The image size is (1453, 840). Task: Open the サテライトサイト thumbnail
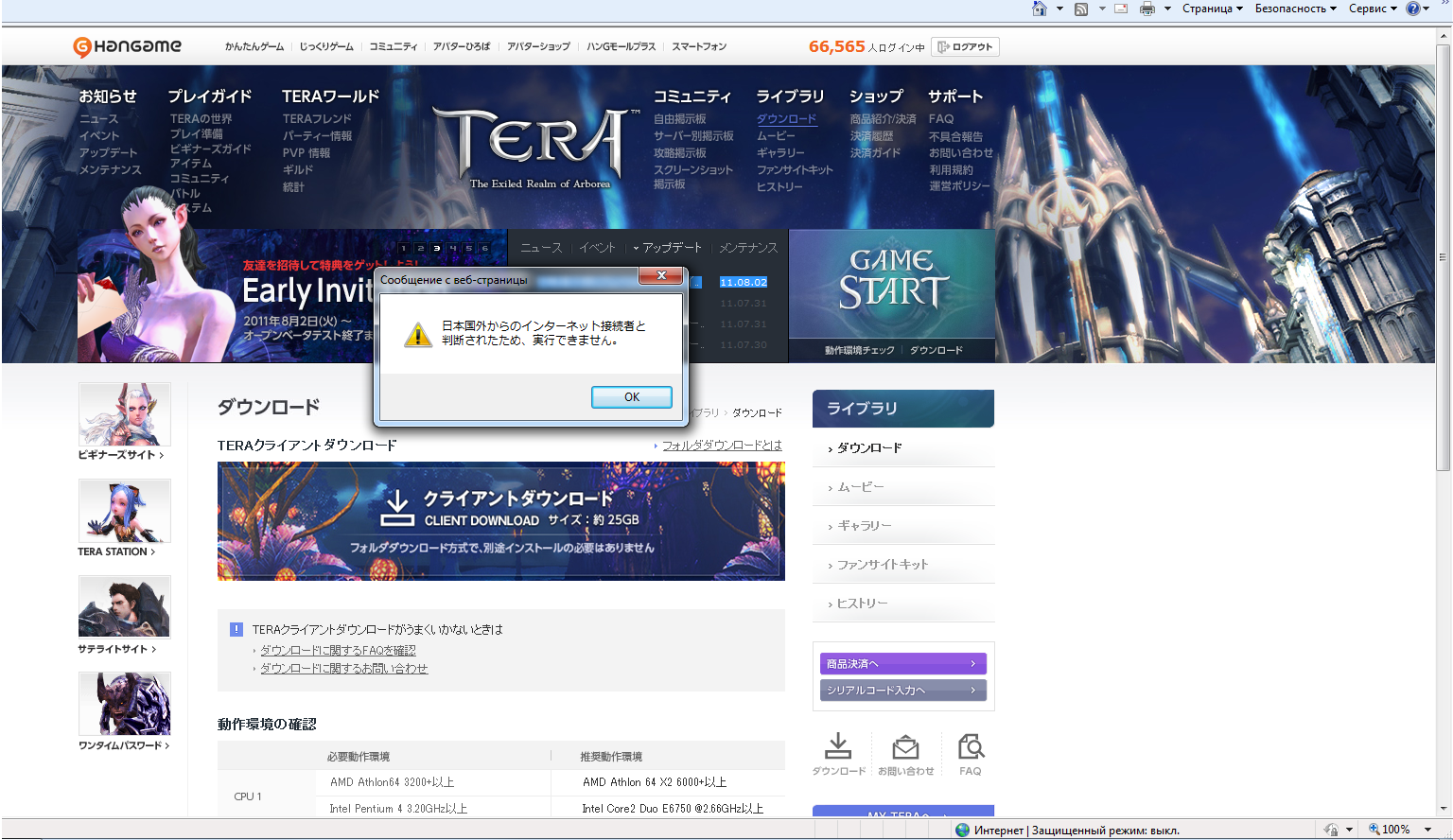coord(124,607)
